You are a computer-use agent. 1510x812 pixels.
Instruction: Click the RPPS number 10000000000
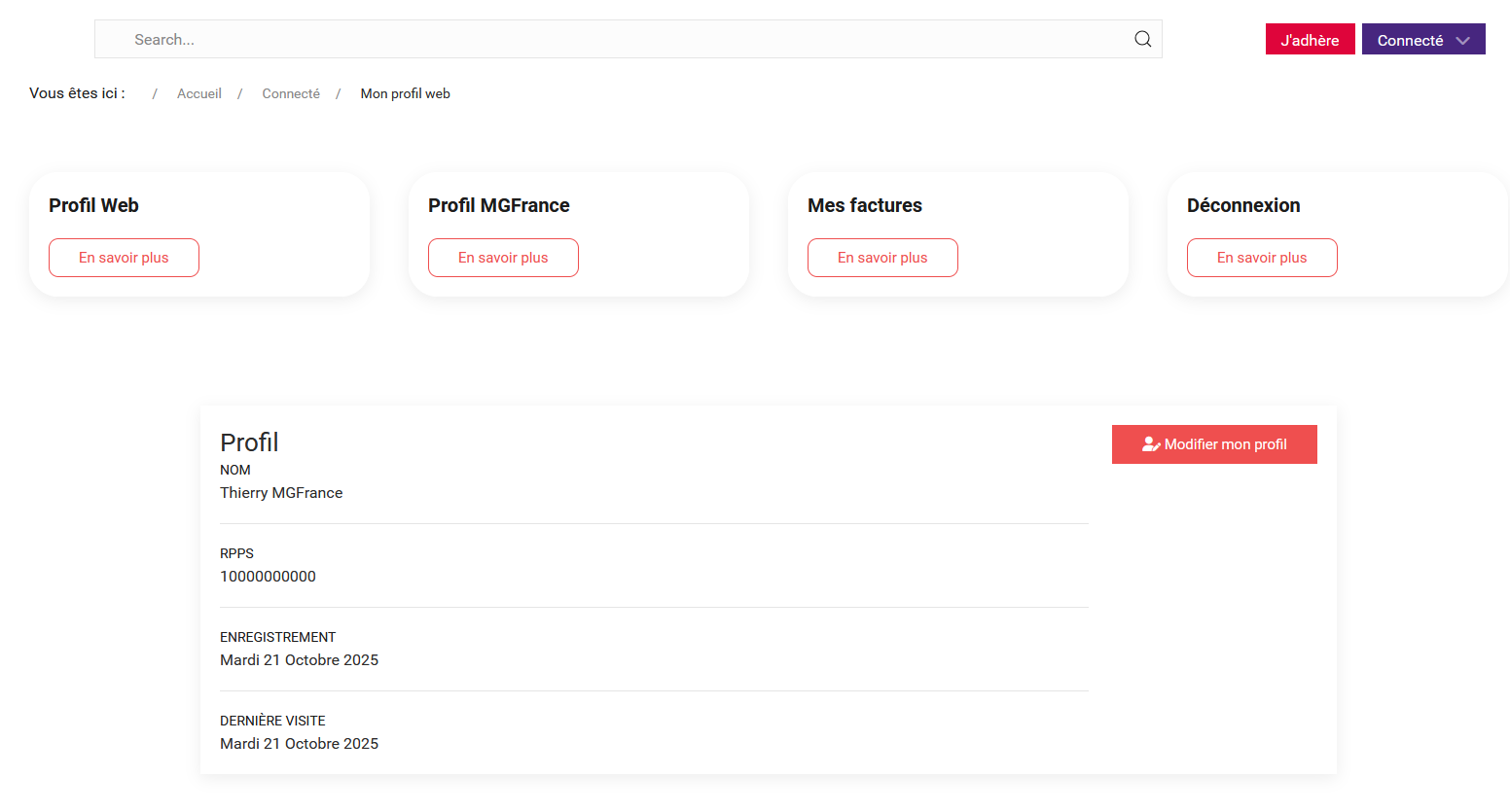[x=268, y=577]
